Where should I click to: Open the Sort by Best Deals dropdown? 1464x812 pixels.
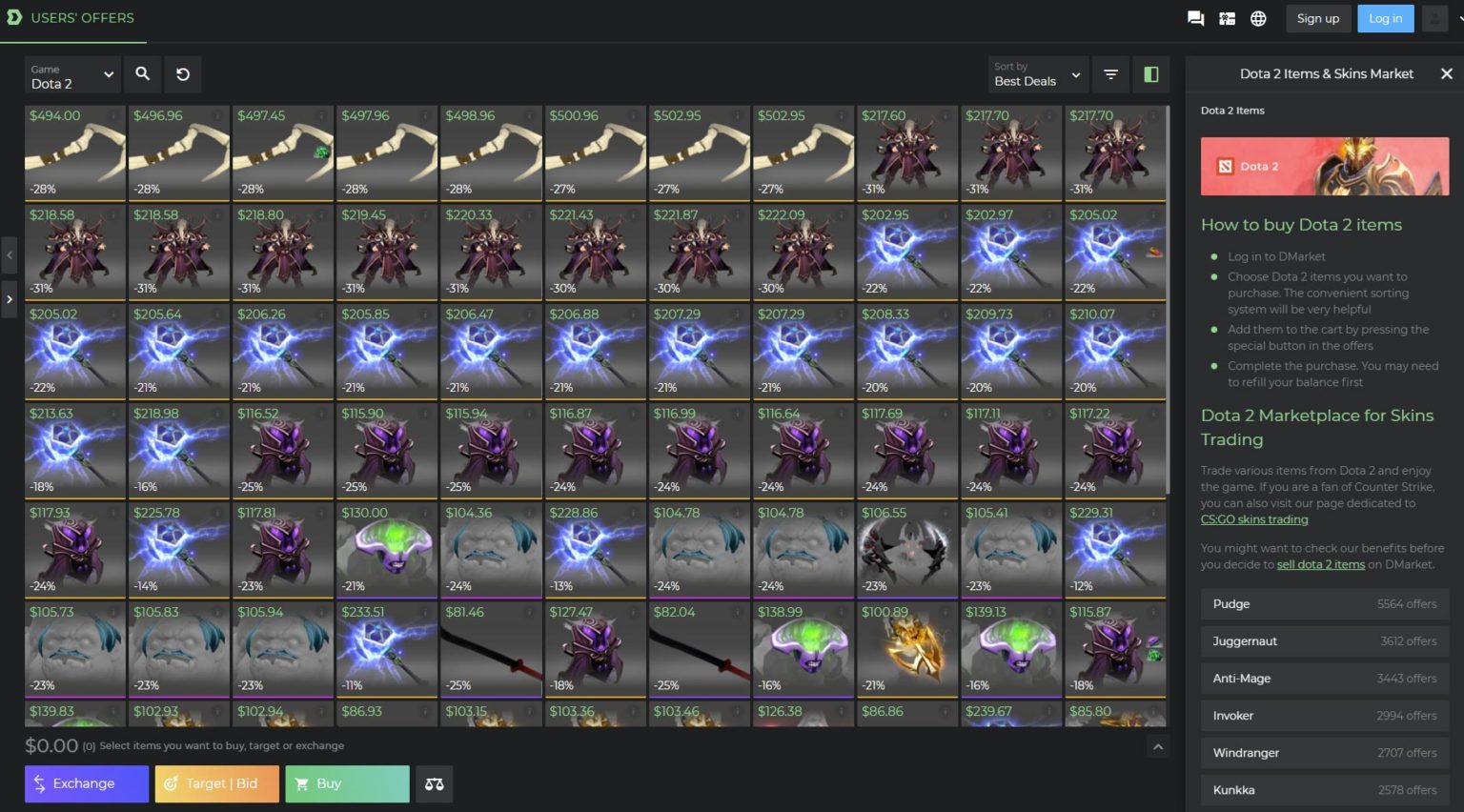click(1038, 74)
